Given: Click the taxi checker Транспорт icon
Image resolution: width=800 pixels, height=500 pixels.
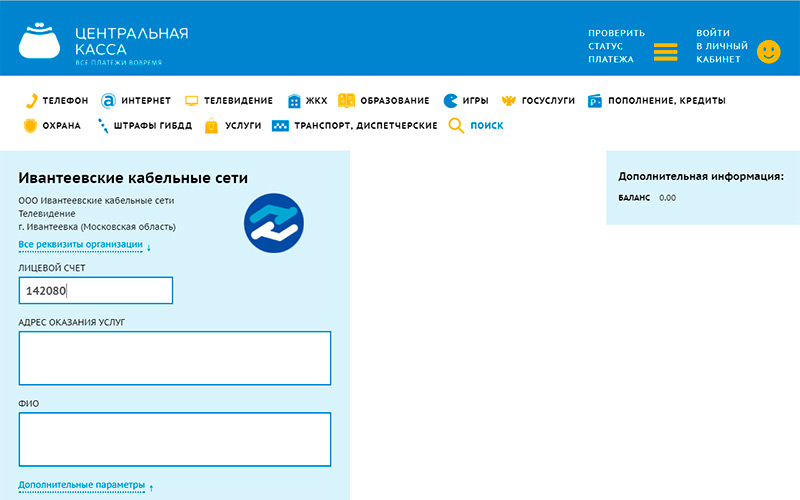Looking at the screenshot, I should point(280,126).
